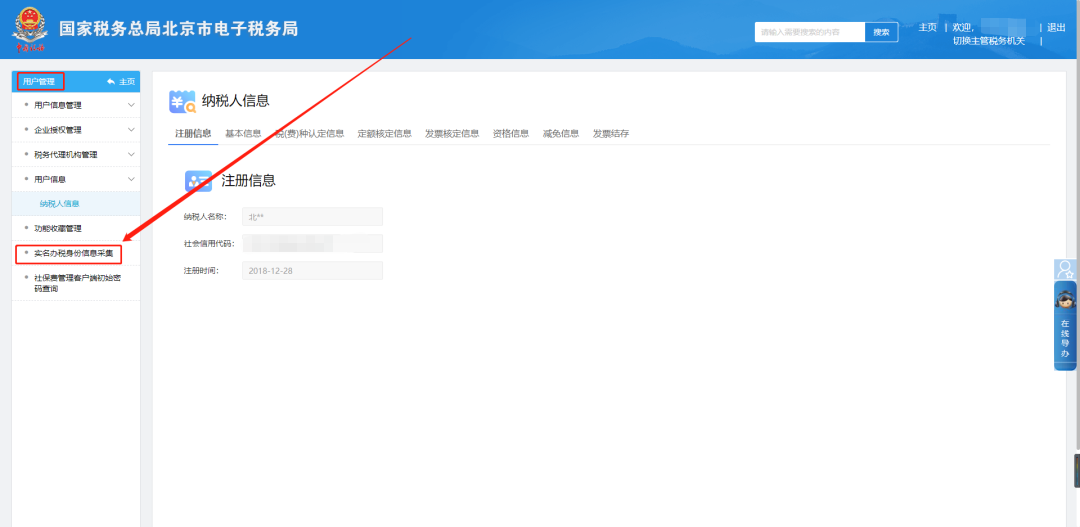Screen dimensions: 1080x527
Task: Open the 定额核定信息 tab
Action: [384, 133]
